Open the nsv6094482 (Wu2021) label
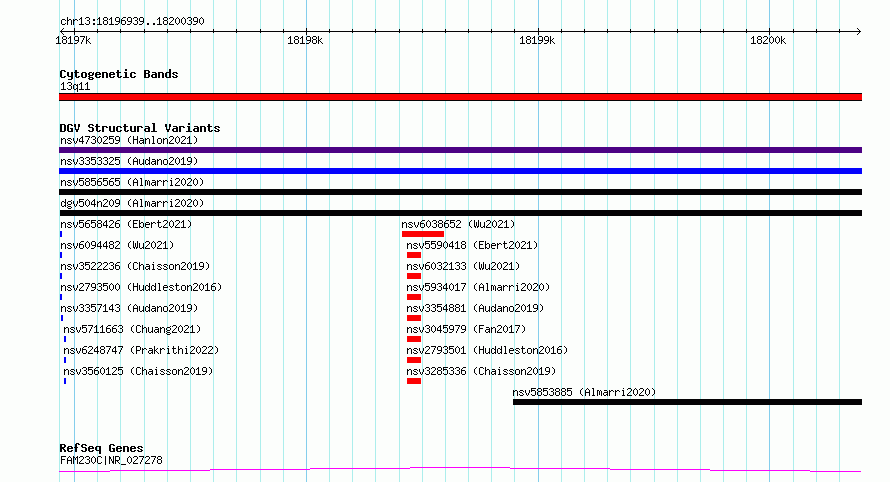890x482 pixels. (x=117, y=245)
